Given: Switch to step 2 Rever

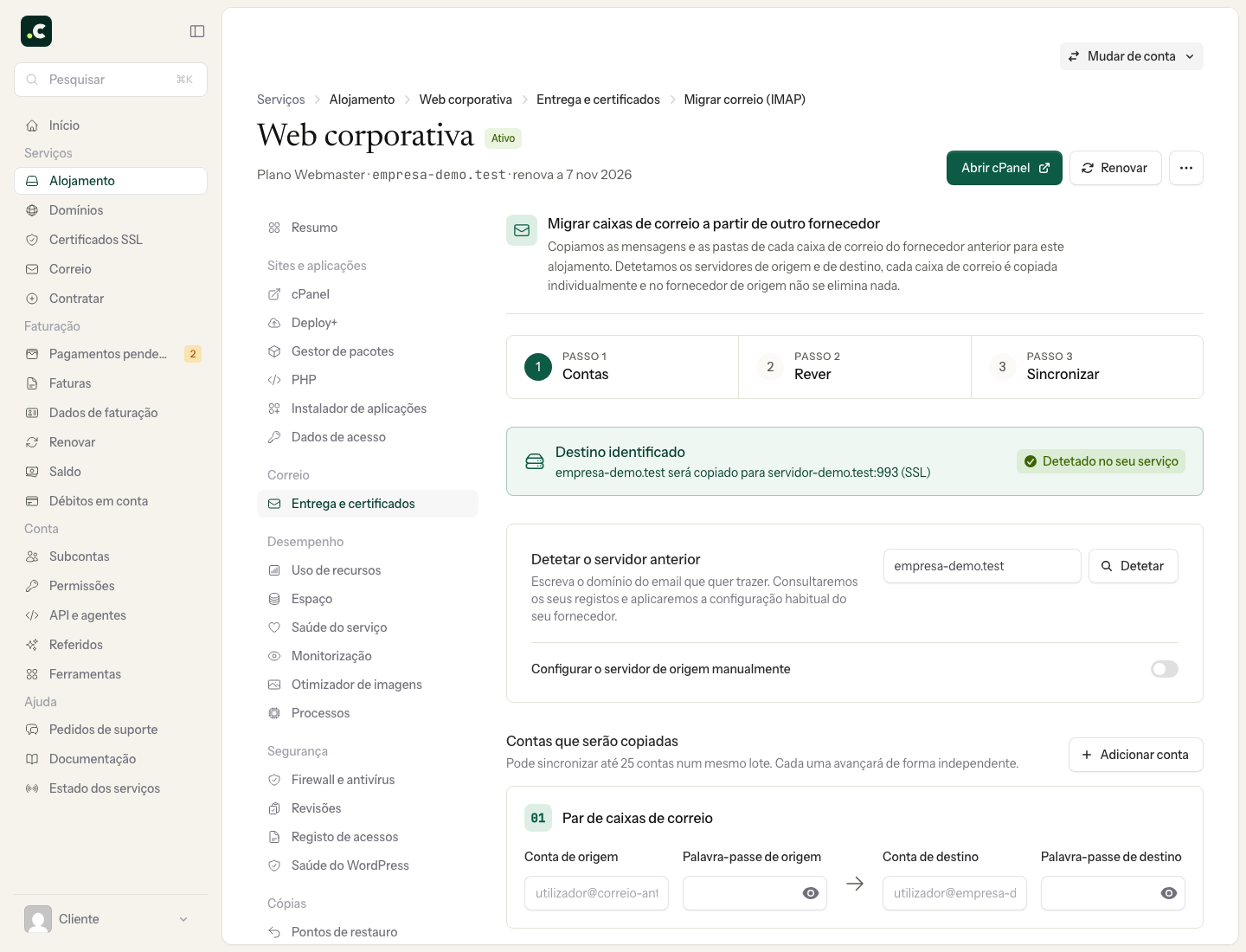Looking at the screenshot, I should (x=855, y=367).
